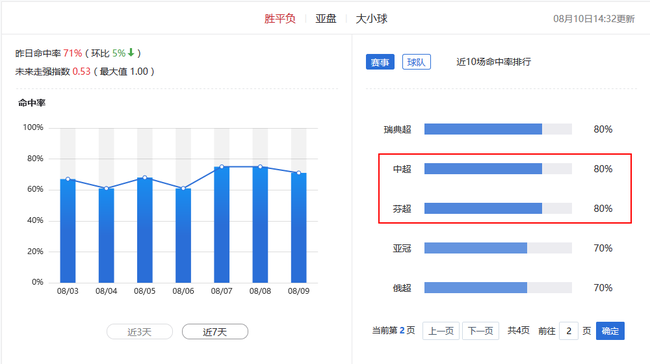Click the 80% value beside 瑞典超

[603, 129]
